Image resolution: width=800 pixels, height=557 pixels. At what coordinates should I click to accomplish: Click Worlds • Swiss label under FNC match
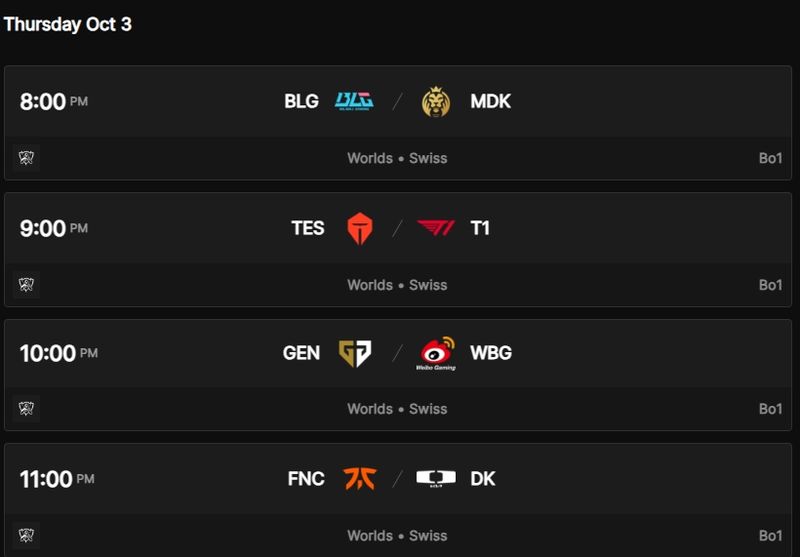(x=397, y=536)
